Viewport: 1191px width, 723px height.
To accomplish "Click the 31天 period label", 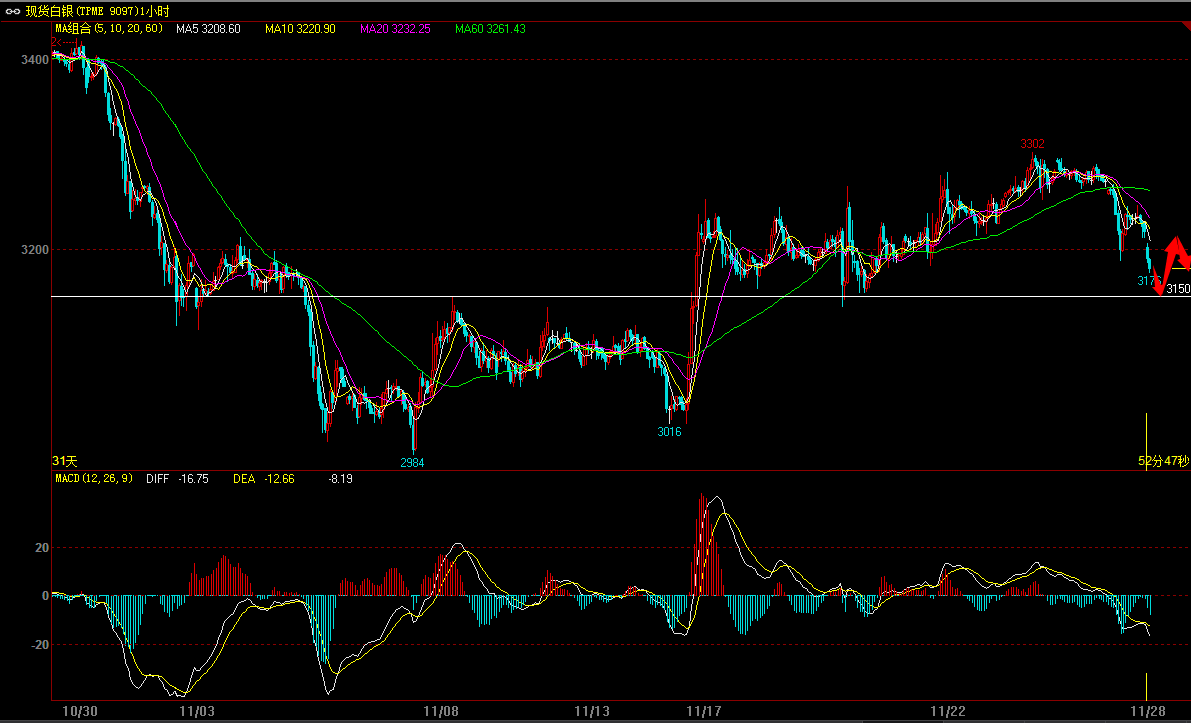I will (x=65, y=461).
